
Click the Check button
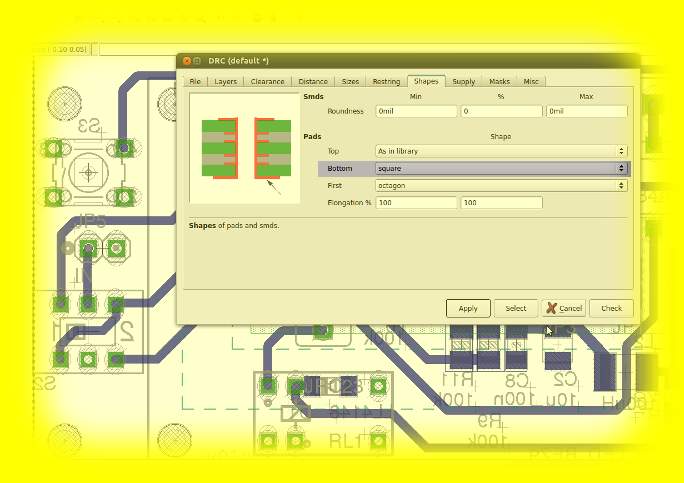click(x=611, y=308)
